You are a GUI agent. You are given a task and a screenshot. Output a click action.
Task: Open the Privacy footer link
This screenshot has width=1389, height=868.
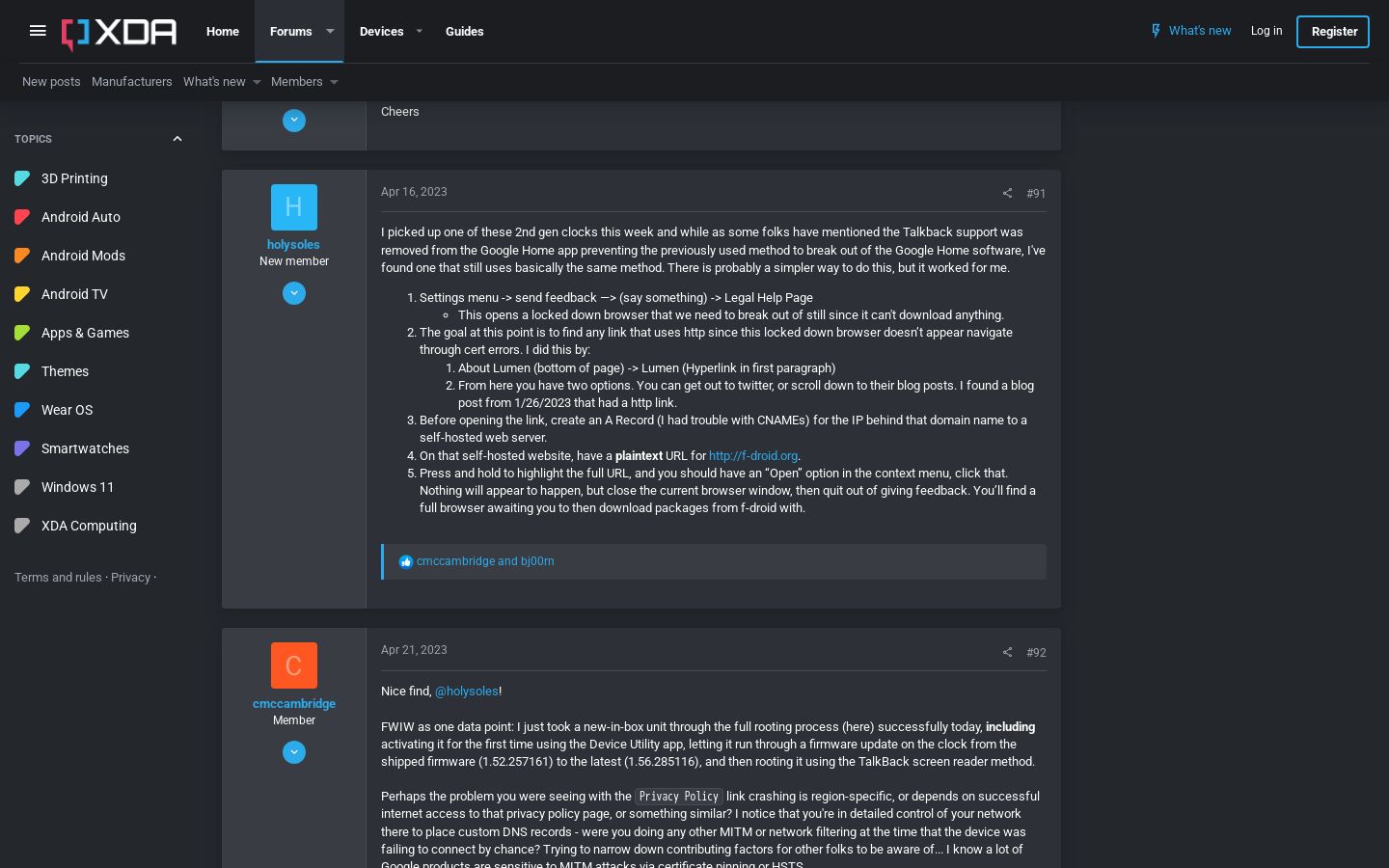click(130, 578)
